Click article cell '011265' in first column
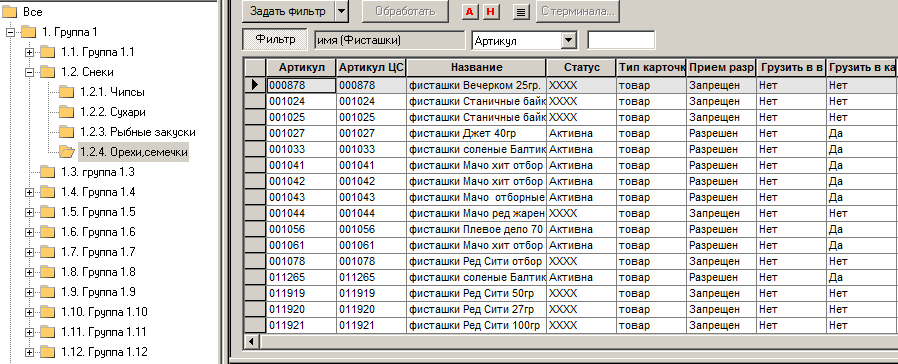The image size is (898, 364). pyautogui.click(x=302, y=278)
